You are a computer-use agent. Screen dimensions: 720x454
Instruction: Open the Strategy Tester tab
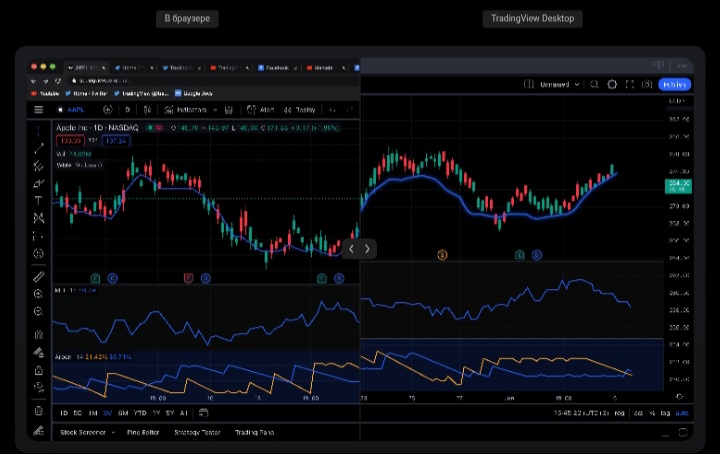tap(197, 432)
